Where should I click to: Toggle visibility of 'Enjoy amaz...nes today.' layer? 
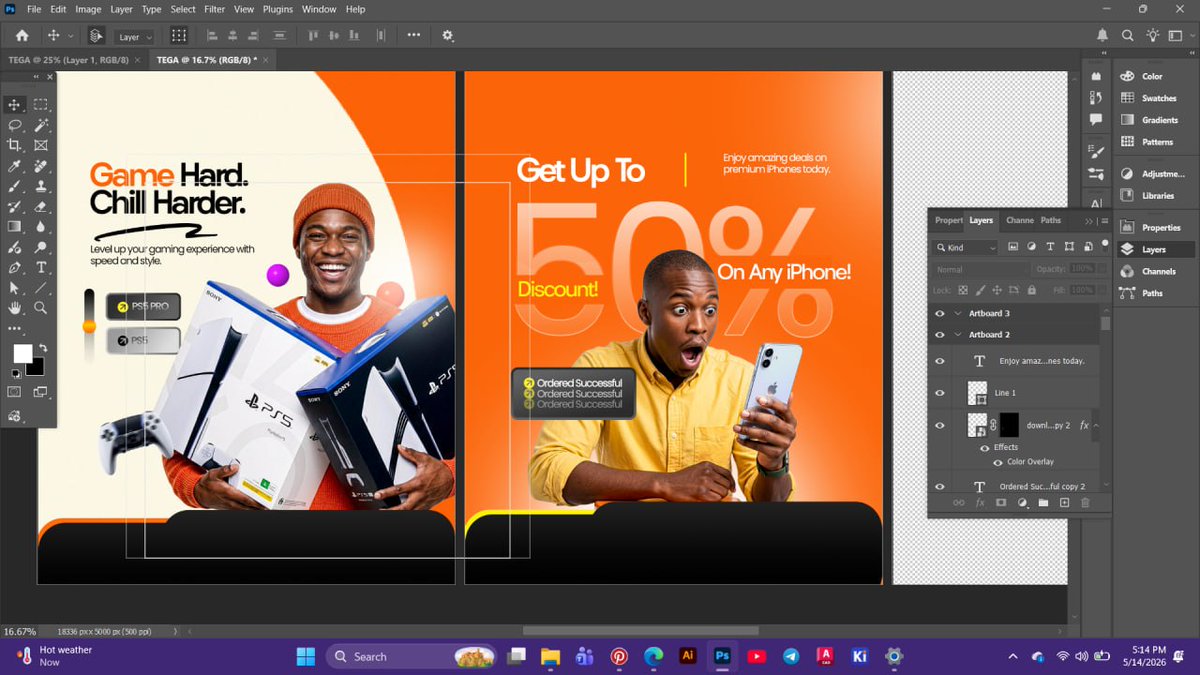point(939,361)
